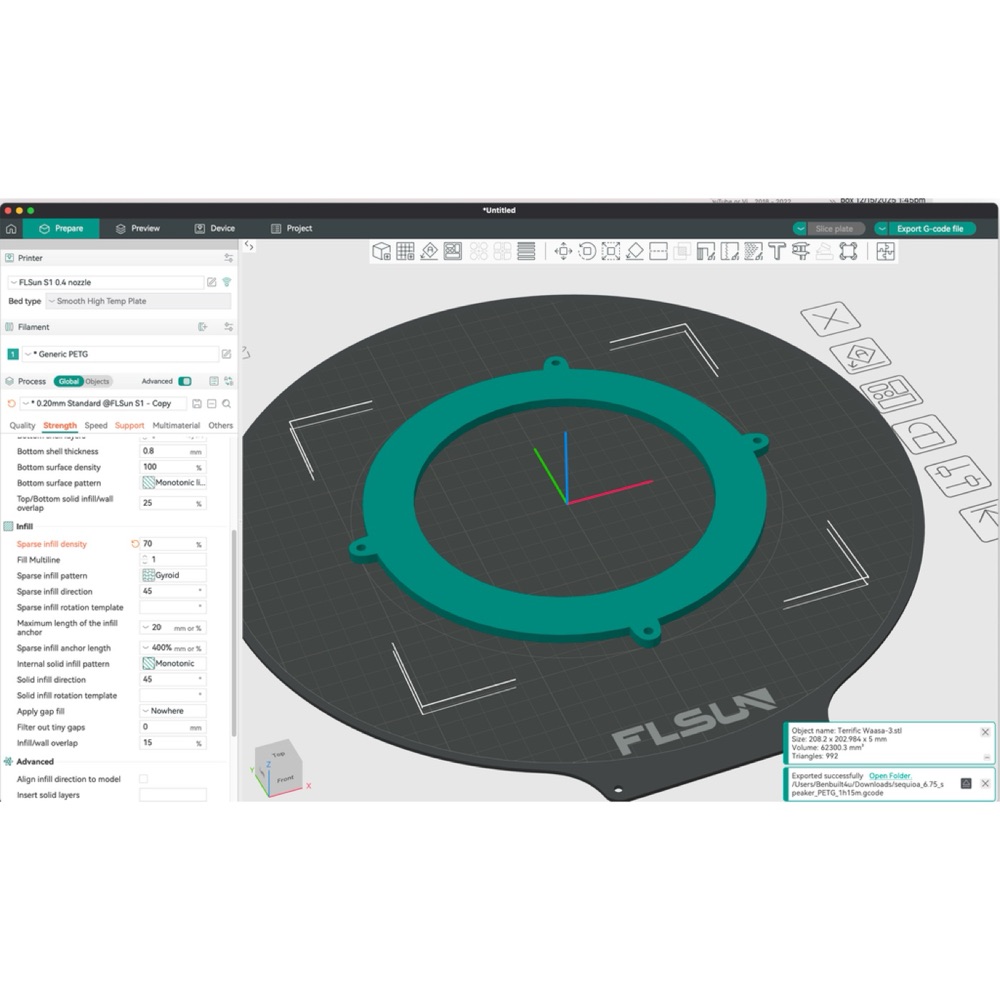Open the Bottom surface pattern dropdown
Image resolution: width=1000 pixels, height=1000 pixels.
(173, 483)
